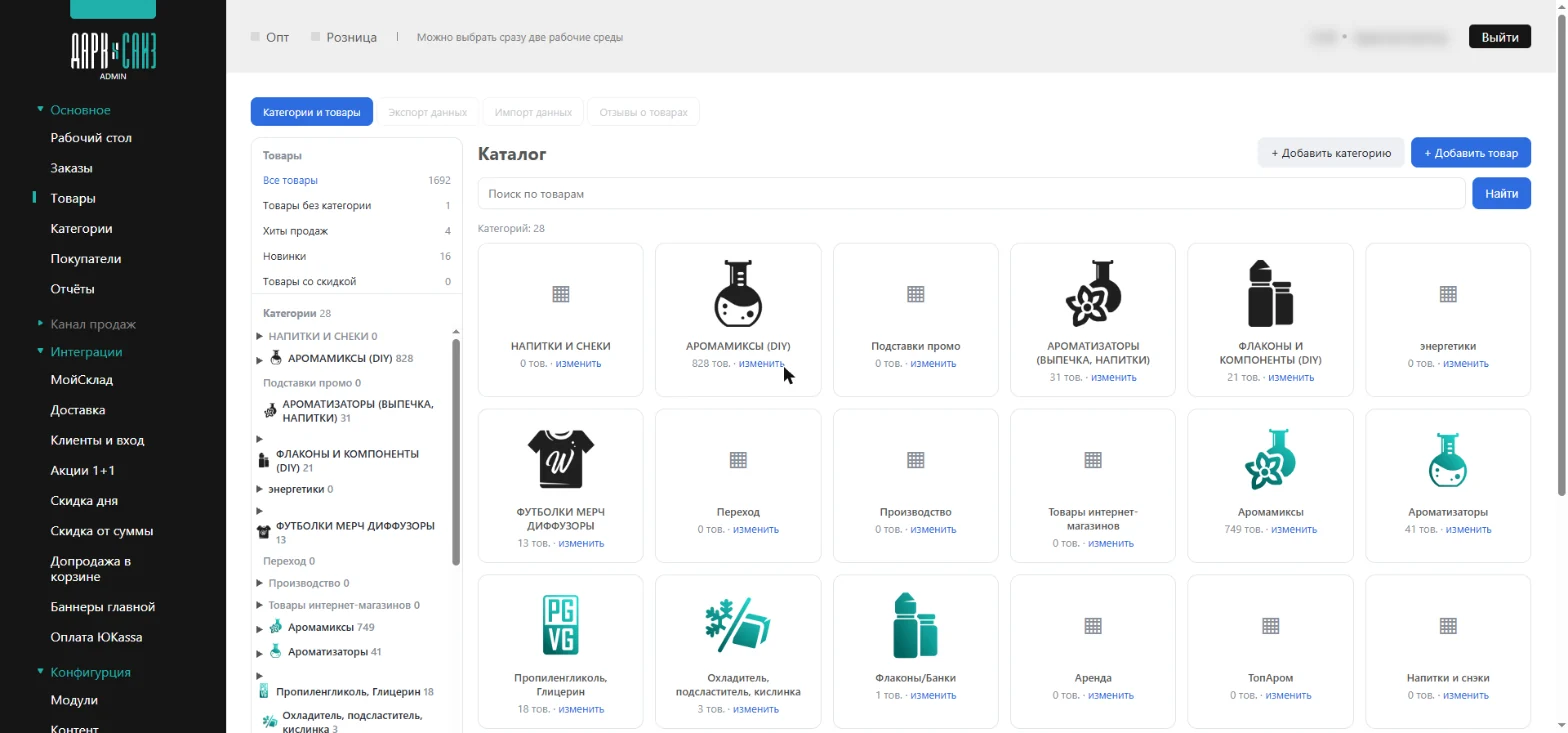Log out with the Выйти button
Image resolution: width=1568 pixels, height=733 pixels.
[1500, 37]
